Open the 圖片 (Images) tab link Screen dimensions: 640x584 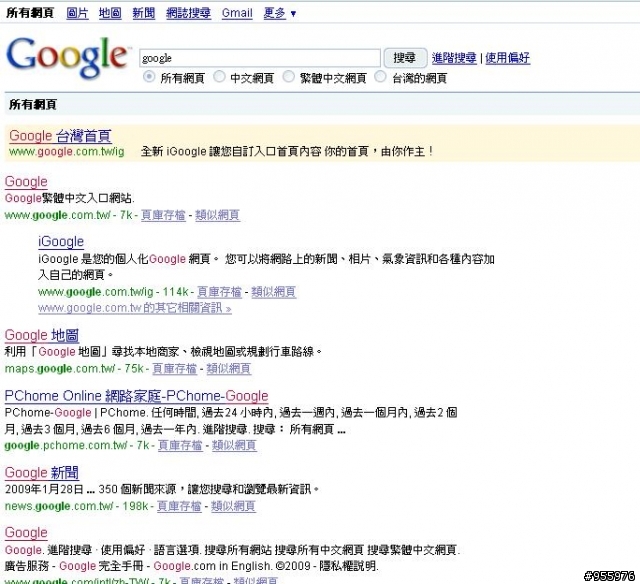[78, 13]
